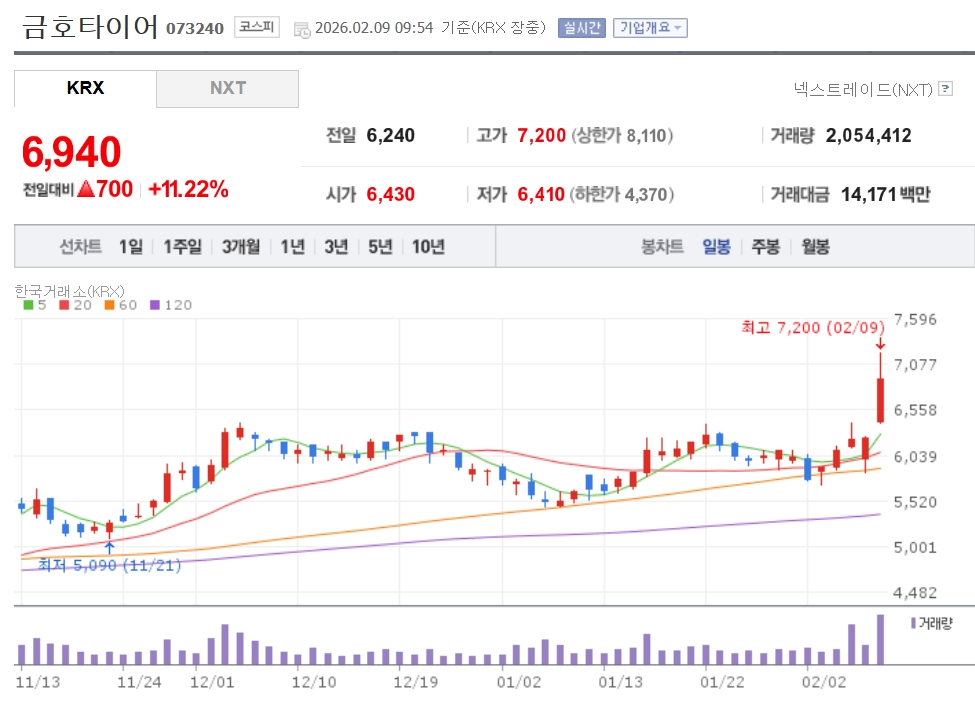This screenshot has width=975, height=711.
Task: Select the KRX tab
Action: pyautogui.click(x=85, y=88)
